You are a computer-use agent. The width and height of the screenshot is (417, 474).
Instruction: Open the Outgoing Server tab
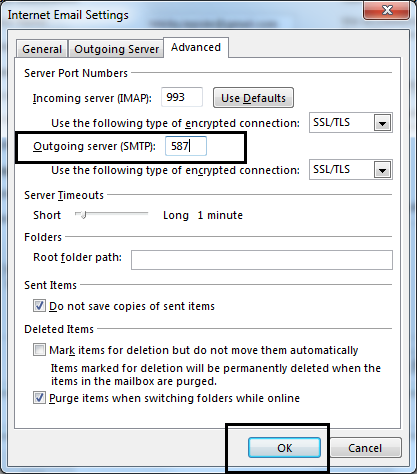click(x=116, y=49)
